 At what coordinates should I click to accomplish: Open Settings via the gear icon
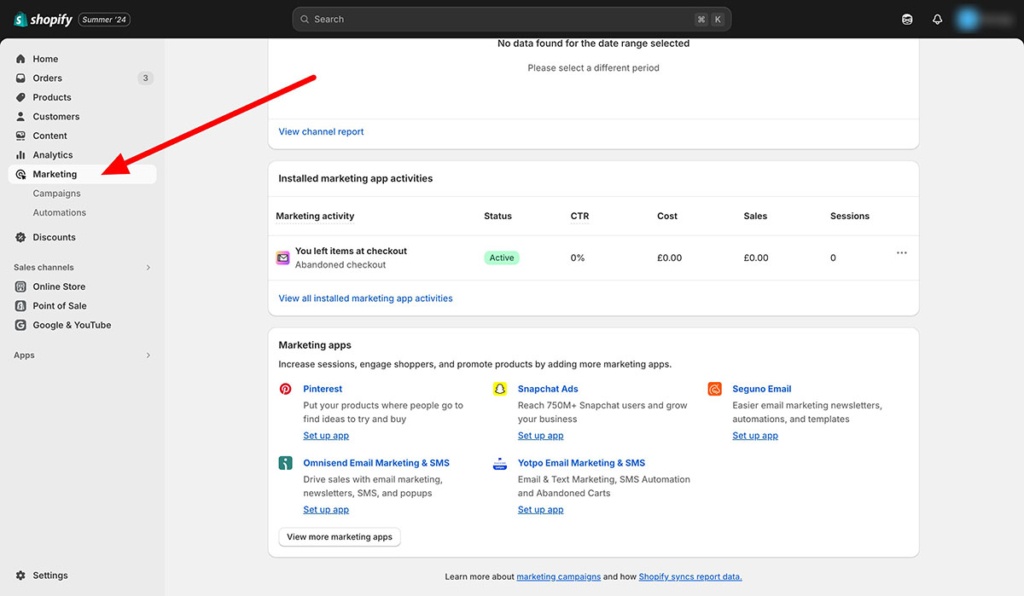click(x=22, y=575)
